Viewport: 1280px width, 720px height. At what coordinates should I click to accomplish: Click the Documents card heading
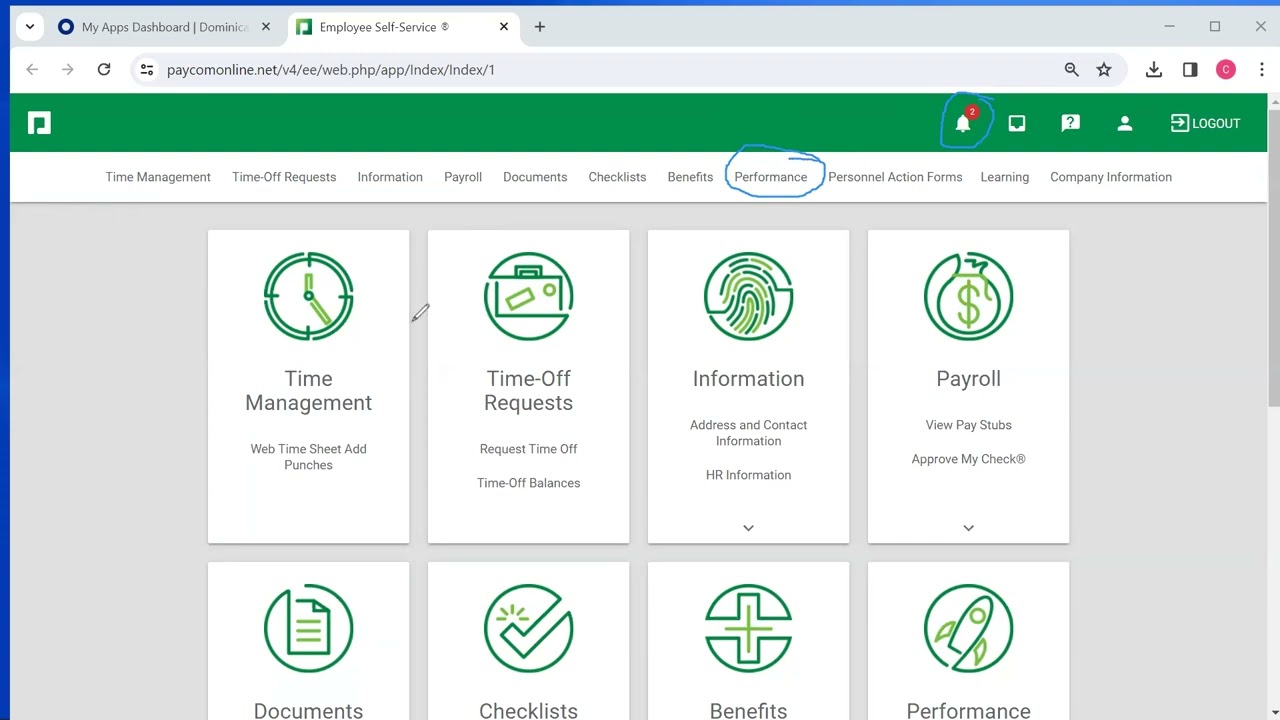pos(308,710)
